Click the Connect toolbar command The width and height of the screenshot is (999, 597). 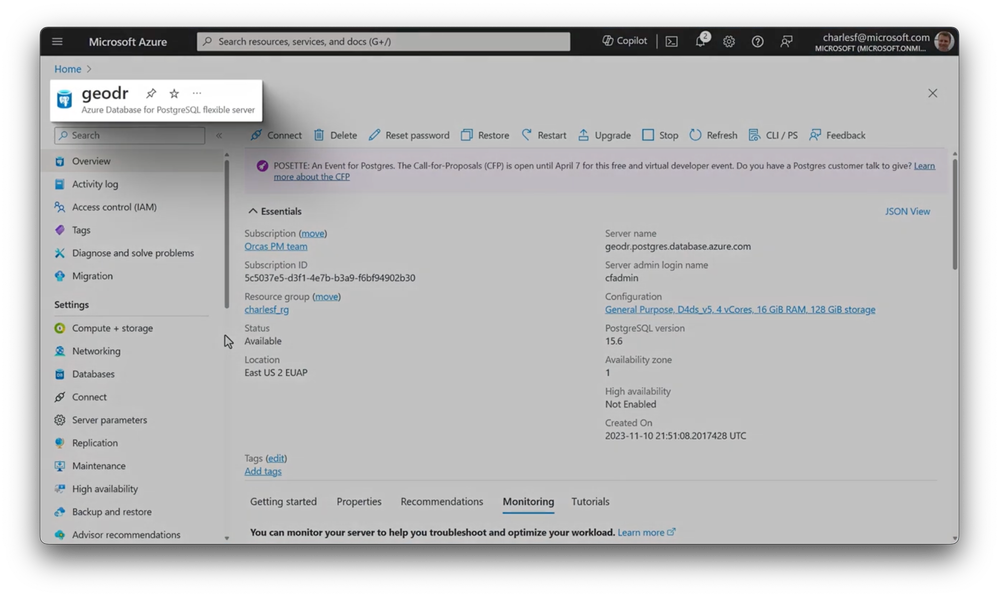(276, 135)
